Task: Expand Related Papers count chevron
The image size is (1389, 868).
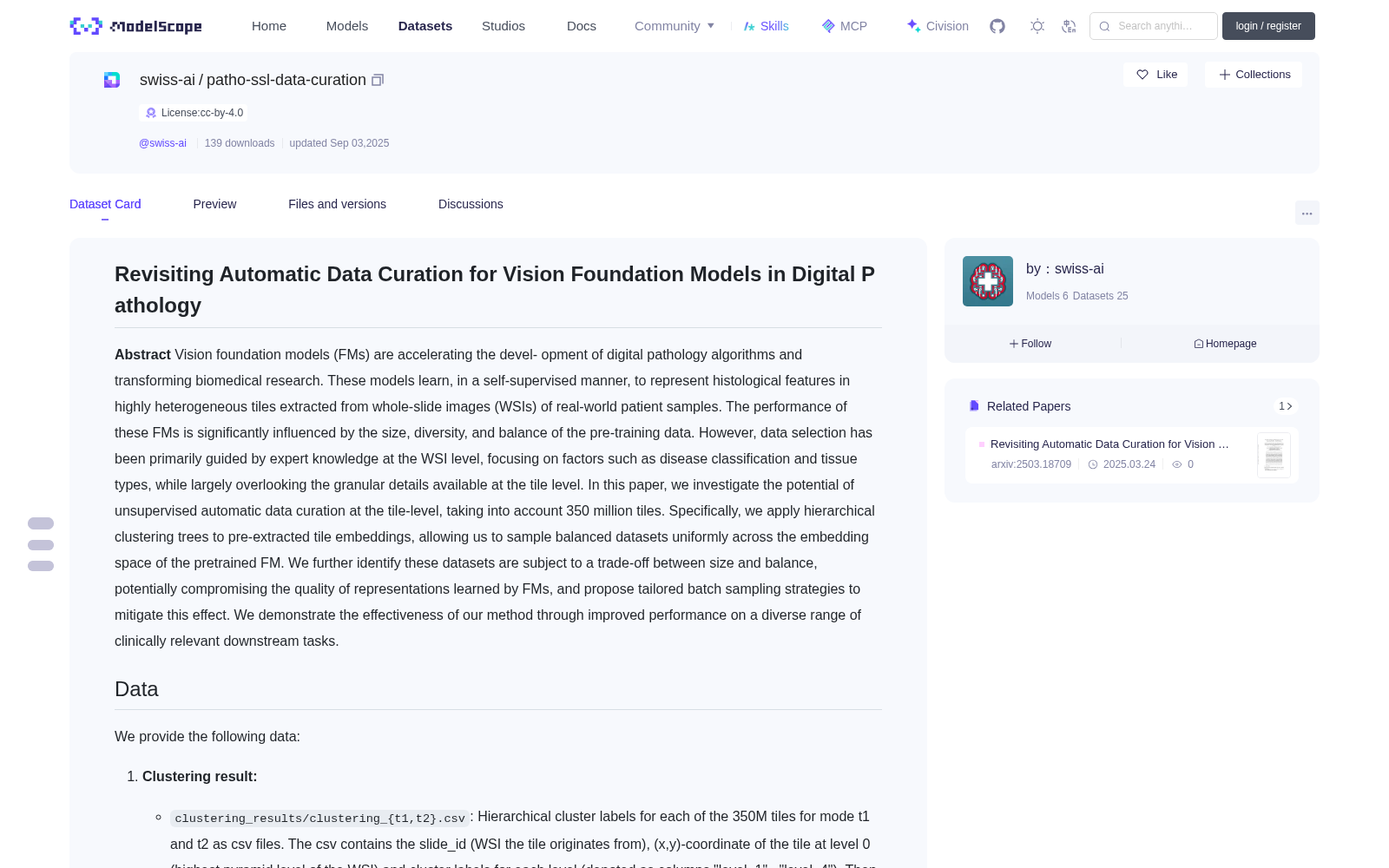Action: tap(1286, 406)
